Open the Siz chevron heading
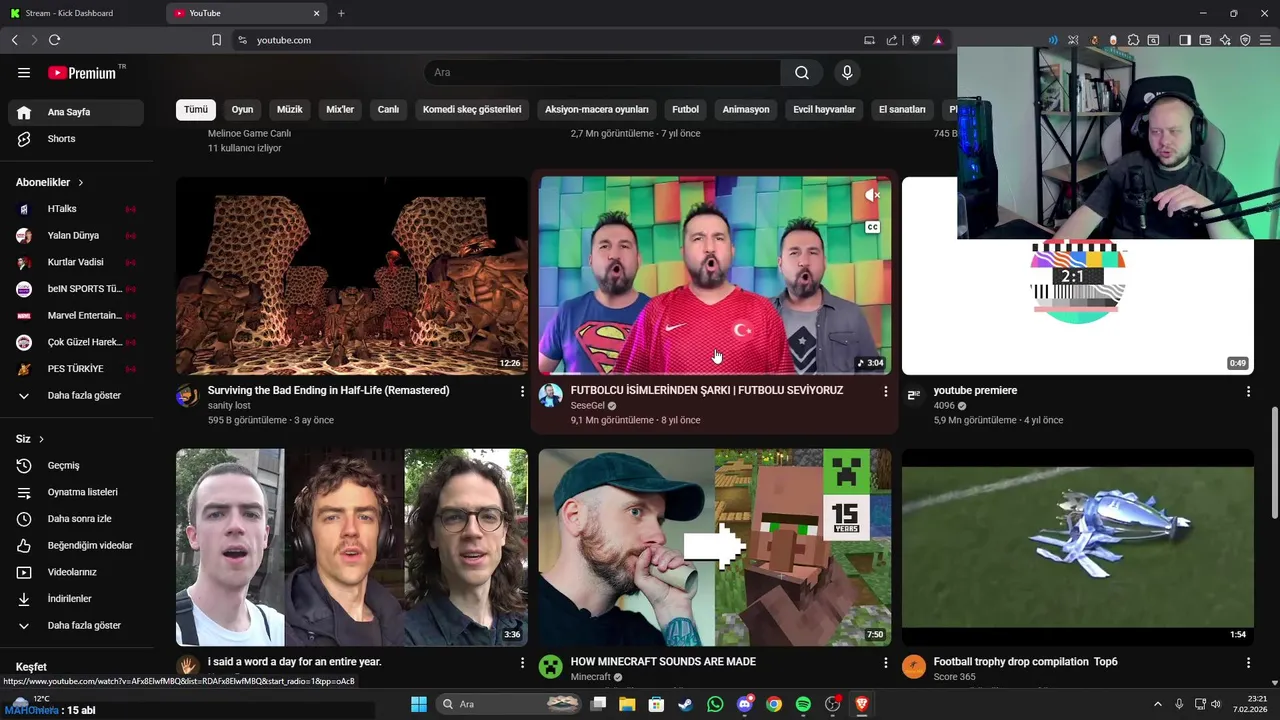This screenshot has height=720, width=1280. pyautogui.click(x=30, y=439)
